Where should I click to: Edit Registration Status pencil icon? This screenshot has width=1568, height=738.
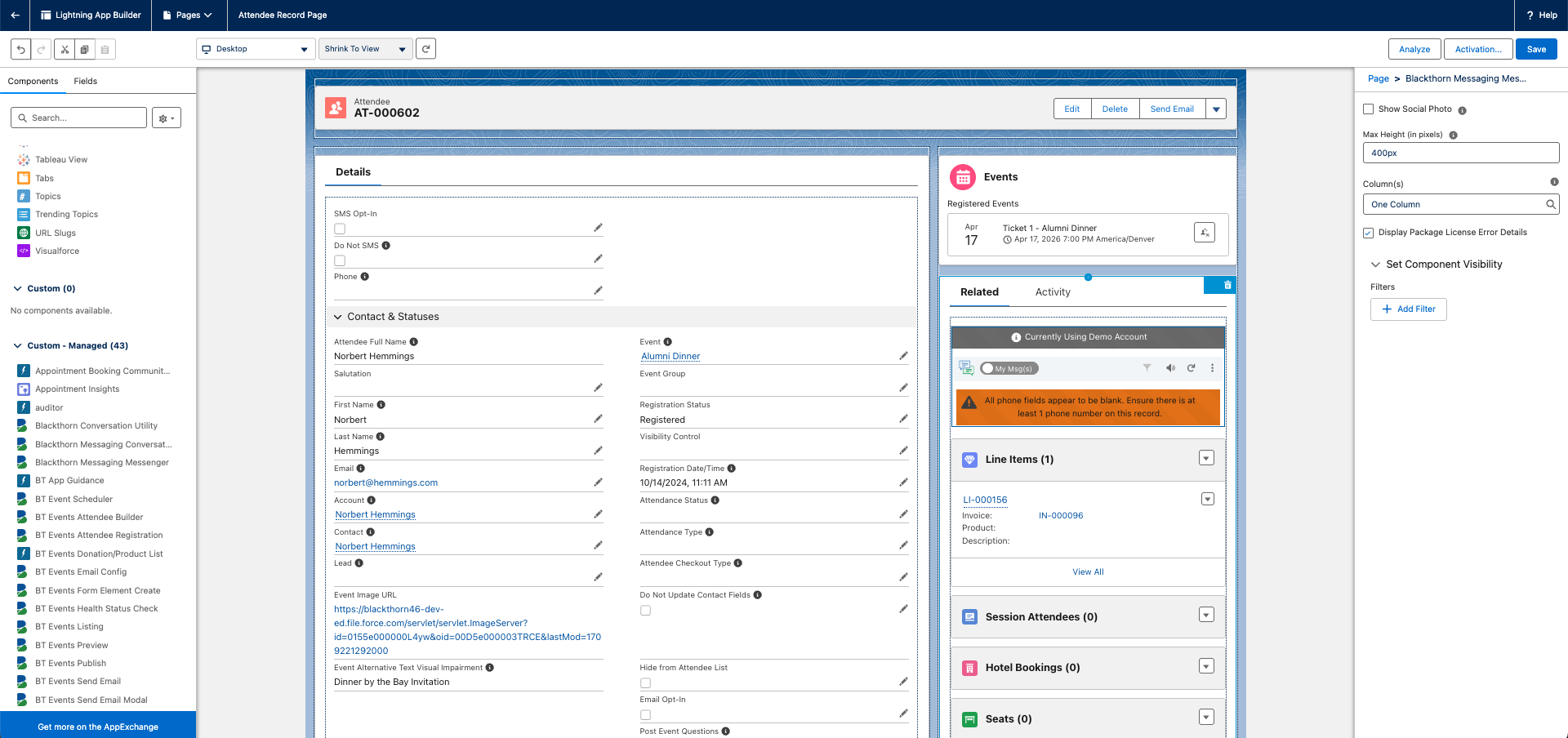(903, 419)
